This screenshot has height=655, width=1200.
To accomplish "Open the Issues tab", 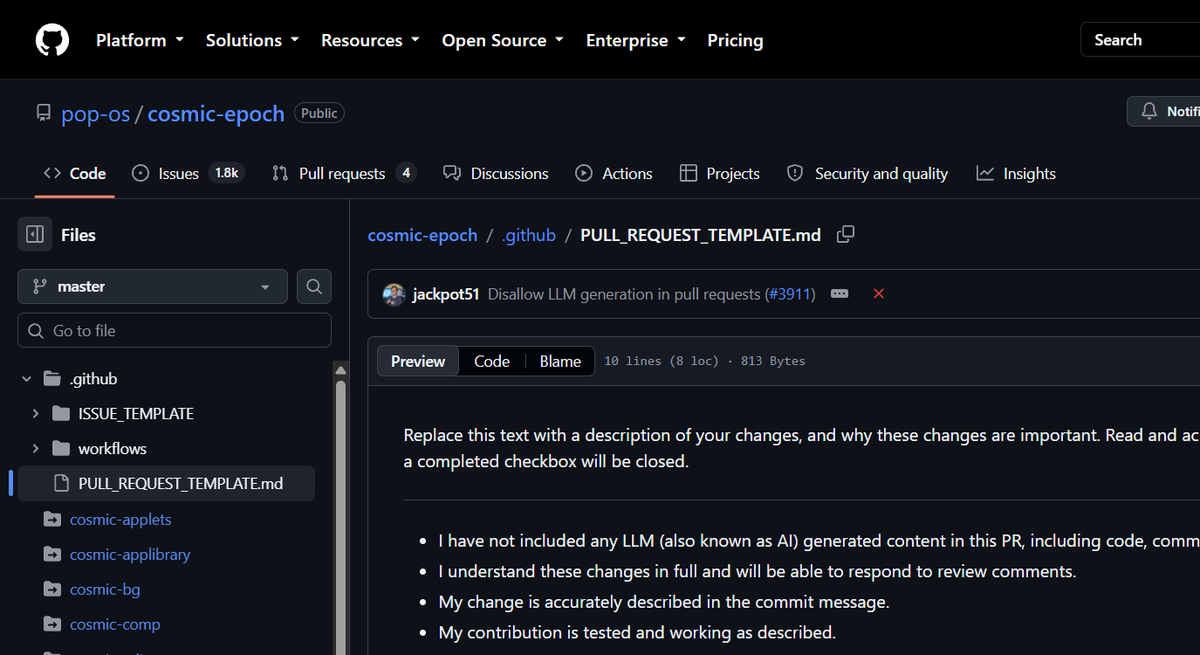I will 188,173.
